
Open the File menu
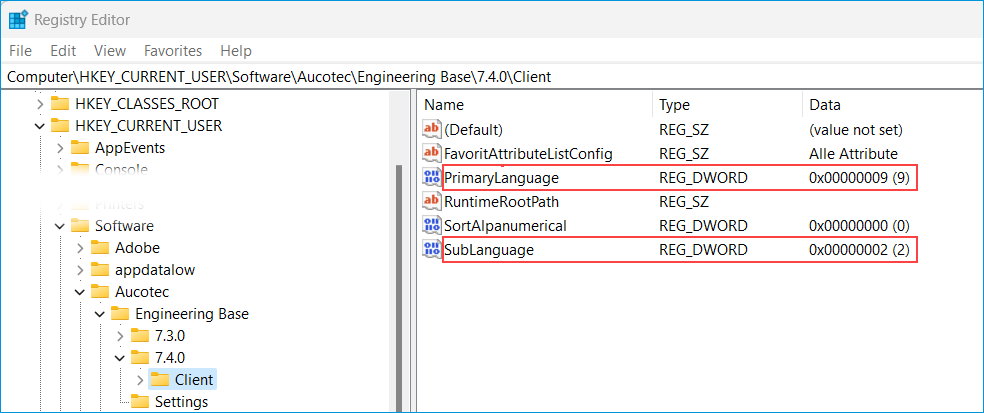(21, 50)
